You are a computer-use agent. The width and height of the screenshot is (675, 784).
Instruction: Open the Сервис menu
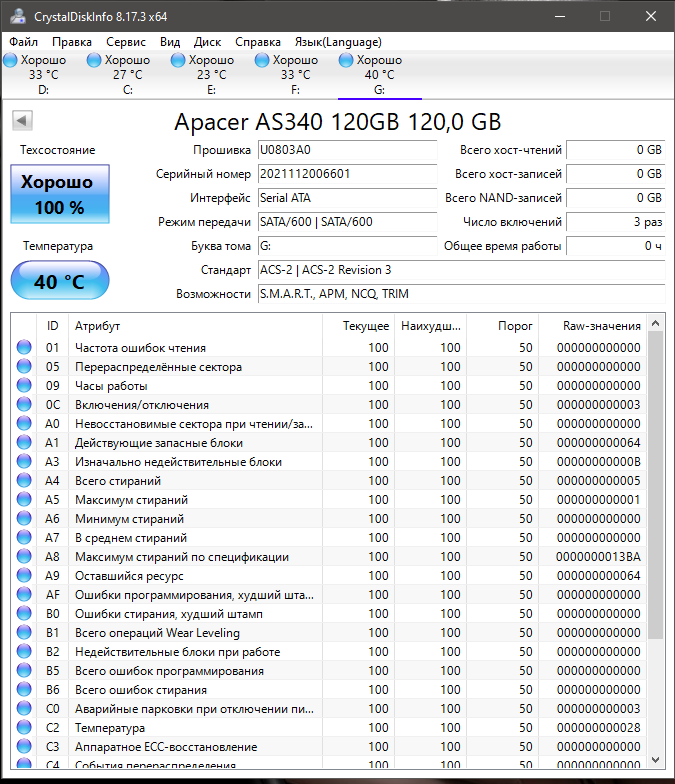tap(126, 42)
